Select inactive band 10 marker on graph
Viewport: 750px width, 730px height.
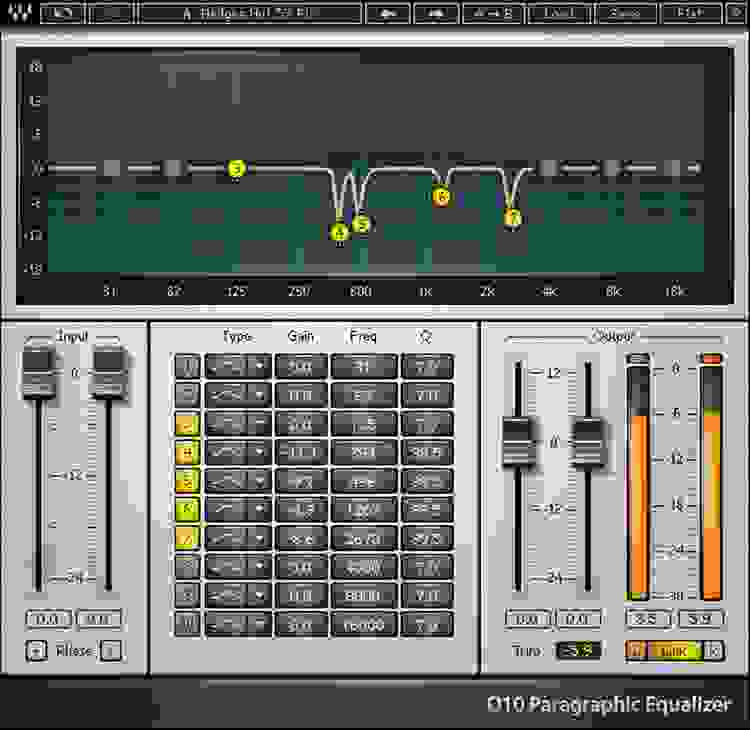click(673, 168)
